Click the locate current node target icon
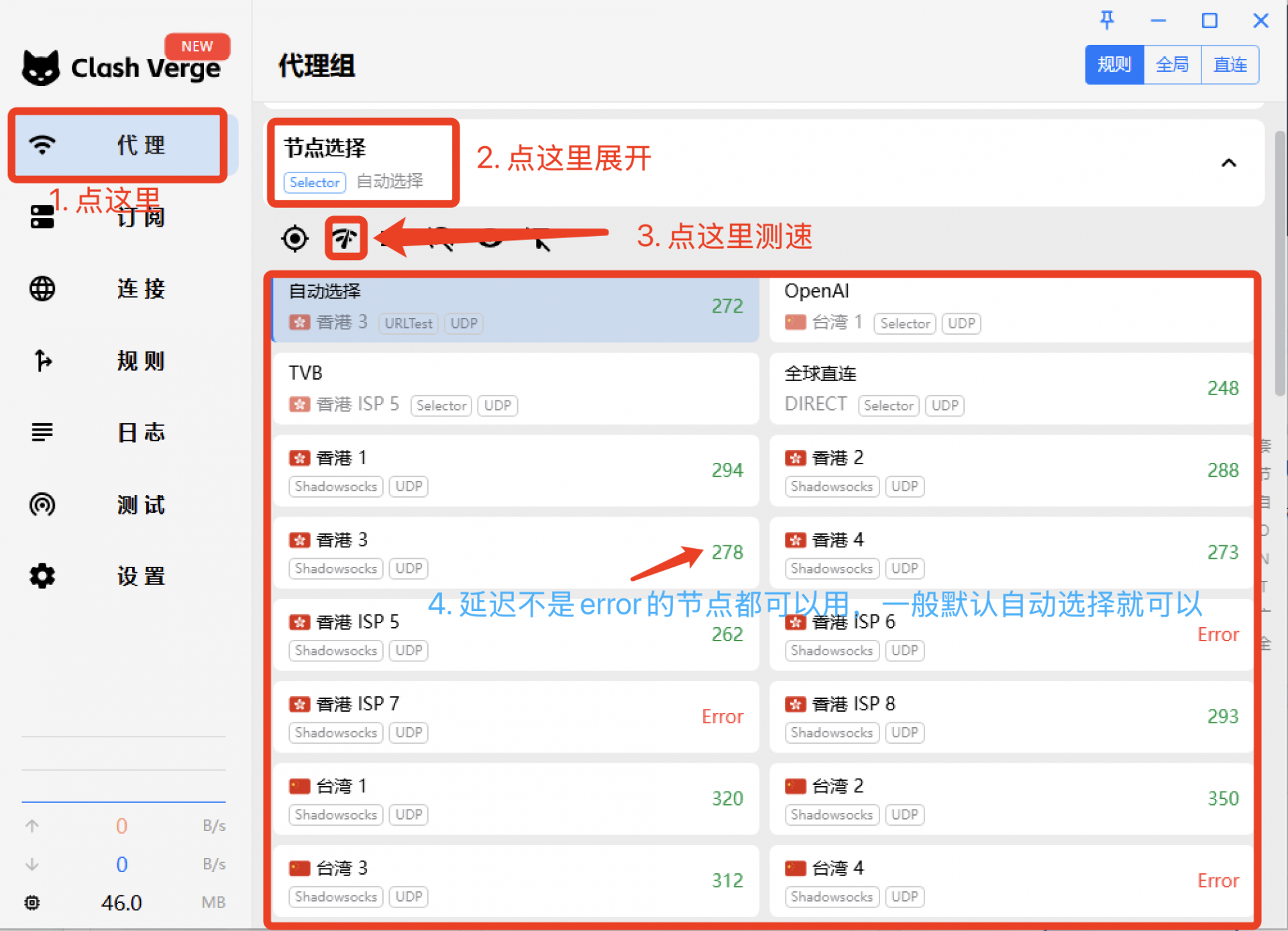 tap(294, 238)
